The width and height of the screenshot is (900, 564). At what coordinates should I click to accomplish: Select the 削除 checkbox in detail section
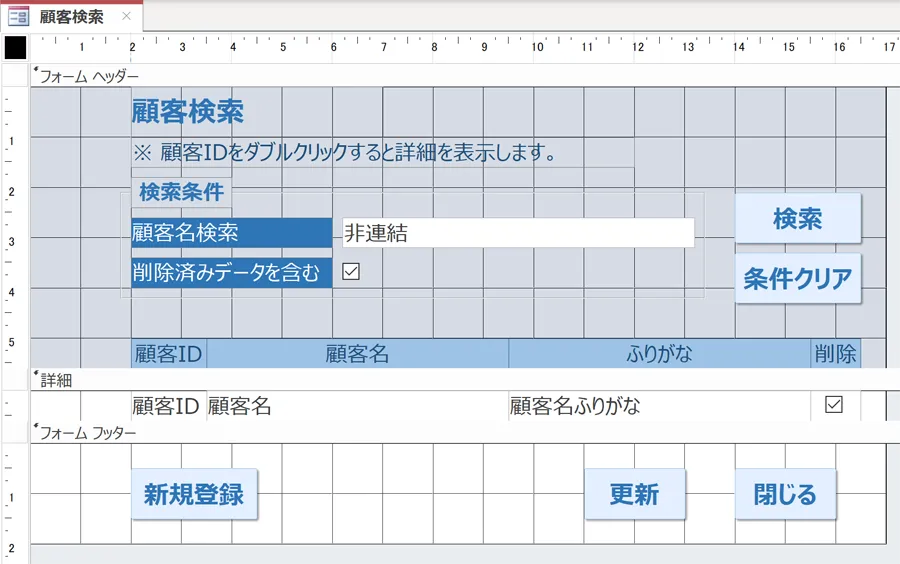[834, 405]
